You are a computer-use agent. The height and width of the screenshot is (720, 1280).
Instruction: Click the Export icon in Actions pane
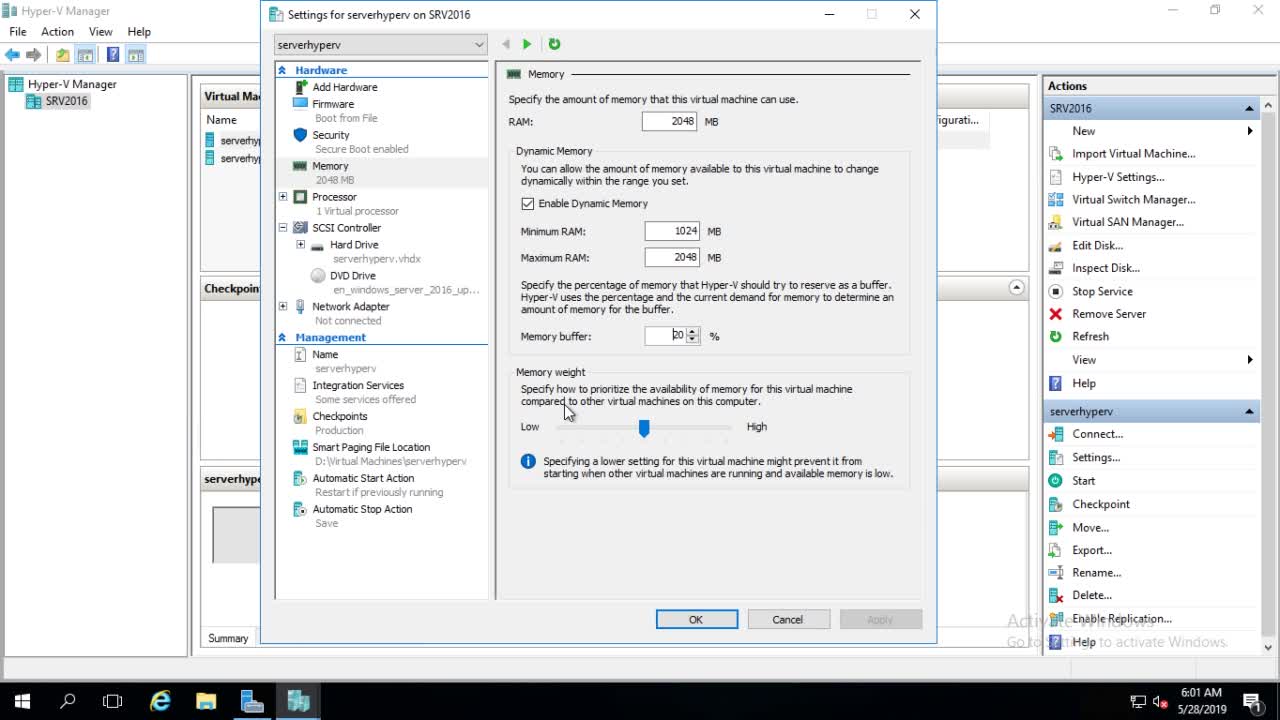pyautogui.click(x=1055, y=550)
